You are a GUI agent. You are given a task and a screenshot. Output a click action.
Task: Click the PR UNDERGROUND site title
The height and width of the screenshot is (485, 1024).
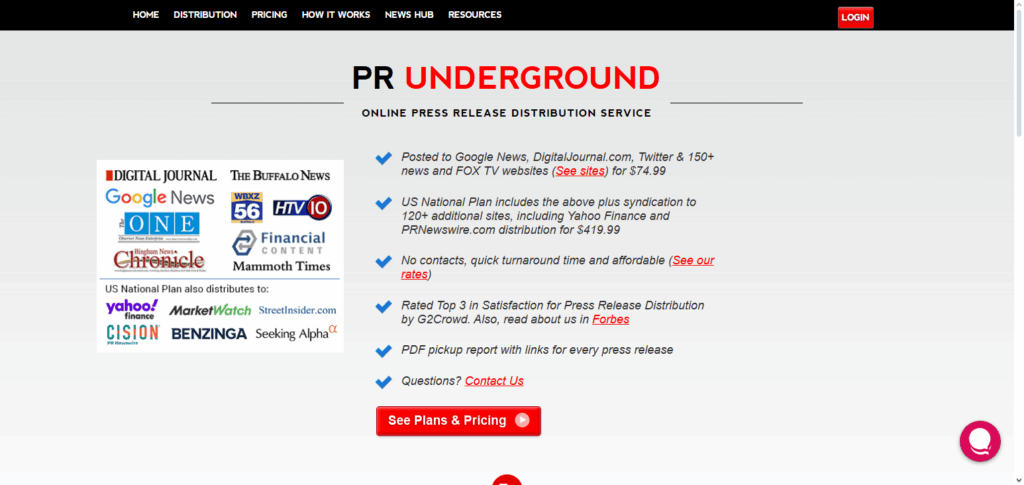tap(506, 78)
